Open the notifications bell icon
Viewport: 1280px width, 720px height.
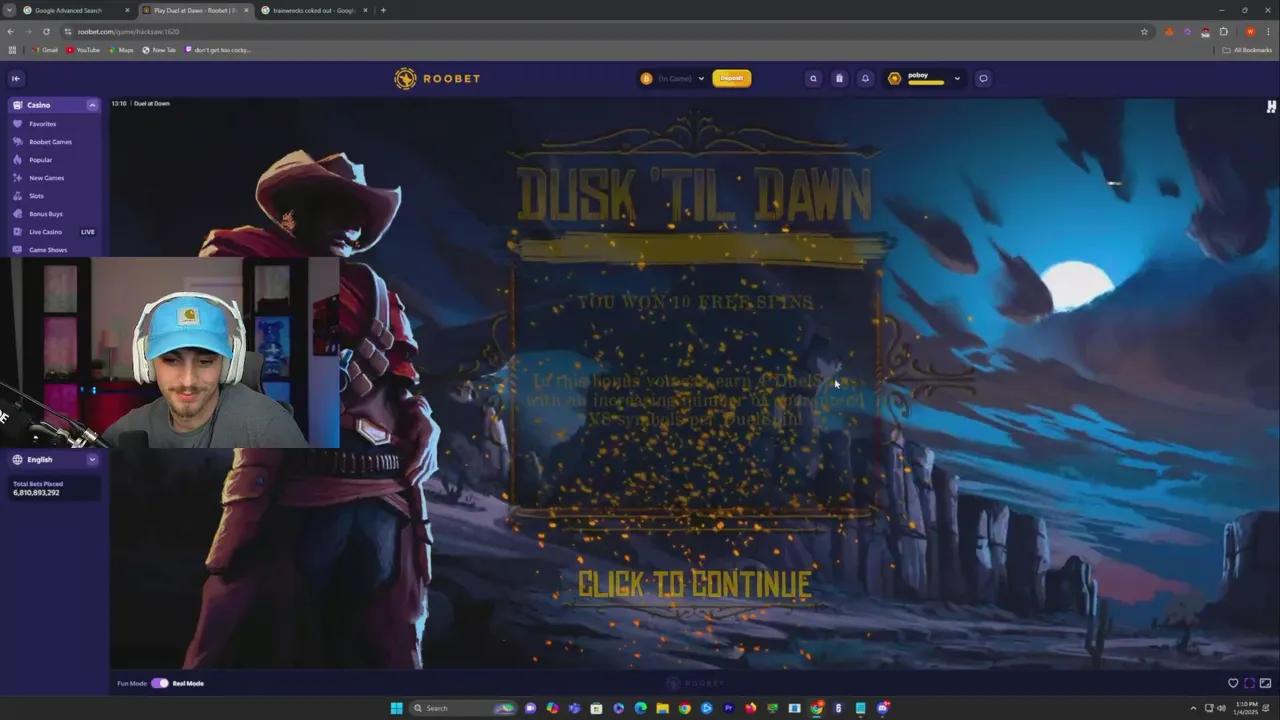click(x=865, y=78)
